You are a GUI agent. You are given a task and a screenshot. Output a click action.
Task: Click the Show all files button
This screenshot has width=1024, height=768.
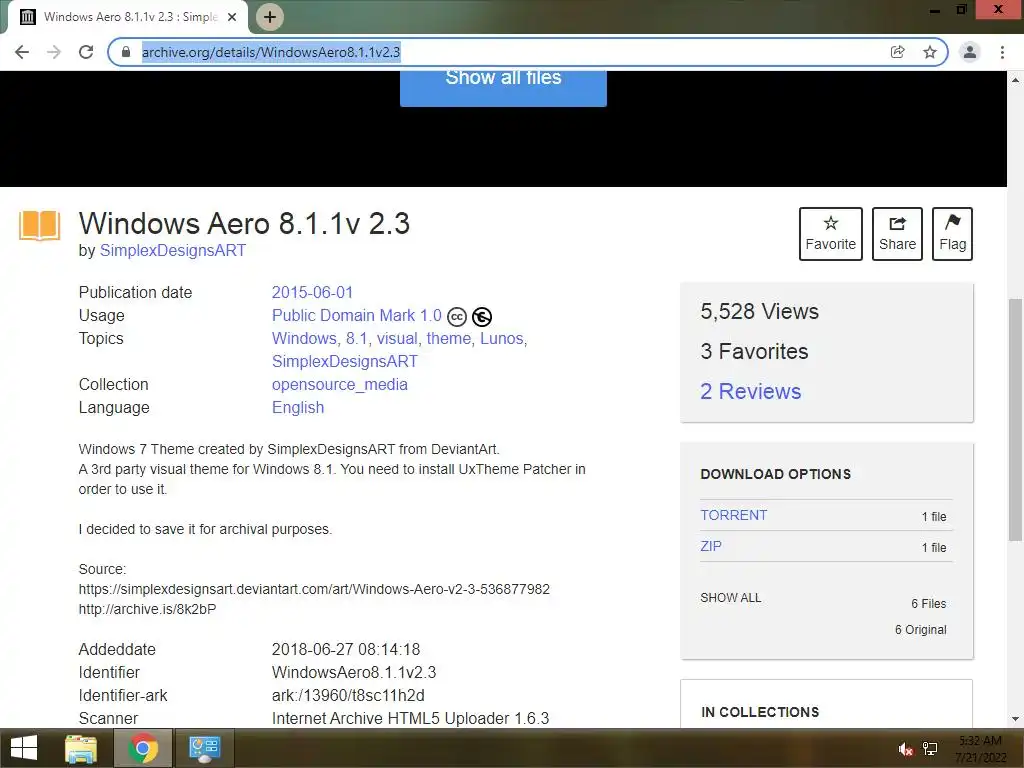504,88
